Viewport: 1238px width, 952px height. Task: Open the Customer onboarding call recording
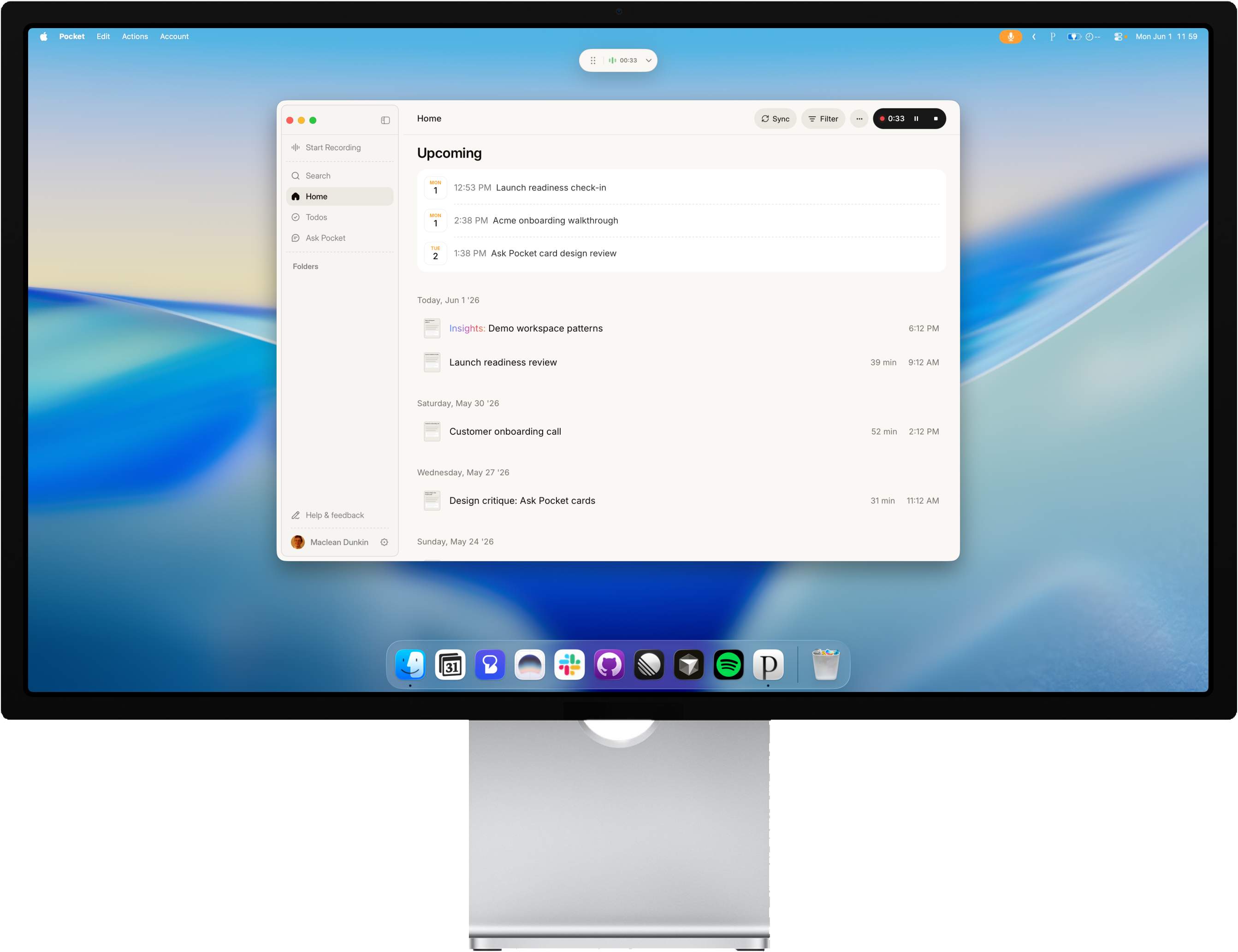point(681,431)
